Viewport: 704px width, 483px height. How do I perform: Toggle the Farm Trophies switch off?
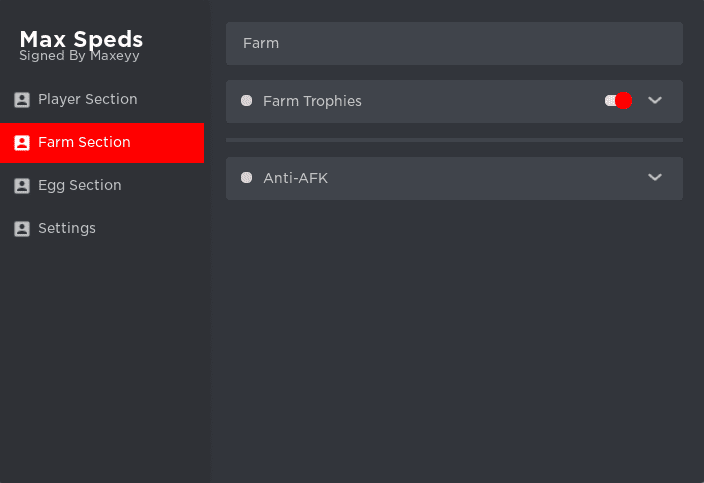point(618,101)
